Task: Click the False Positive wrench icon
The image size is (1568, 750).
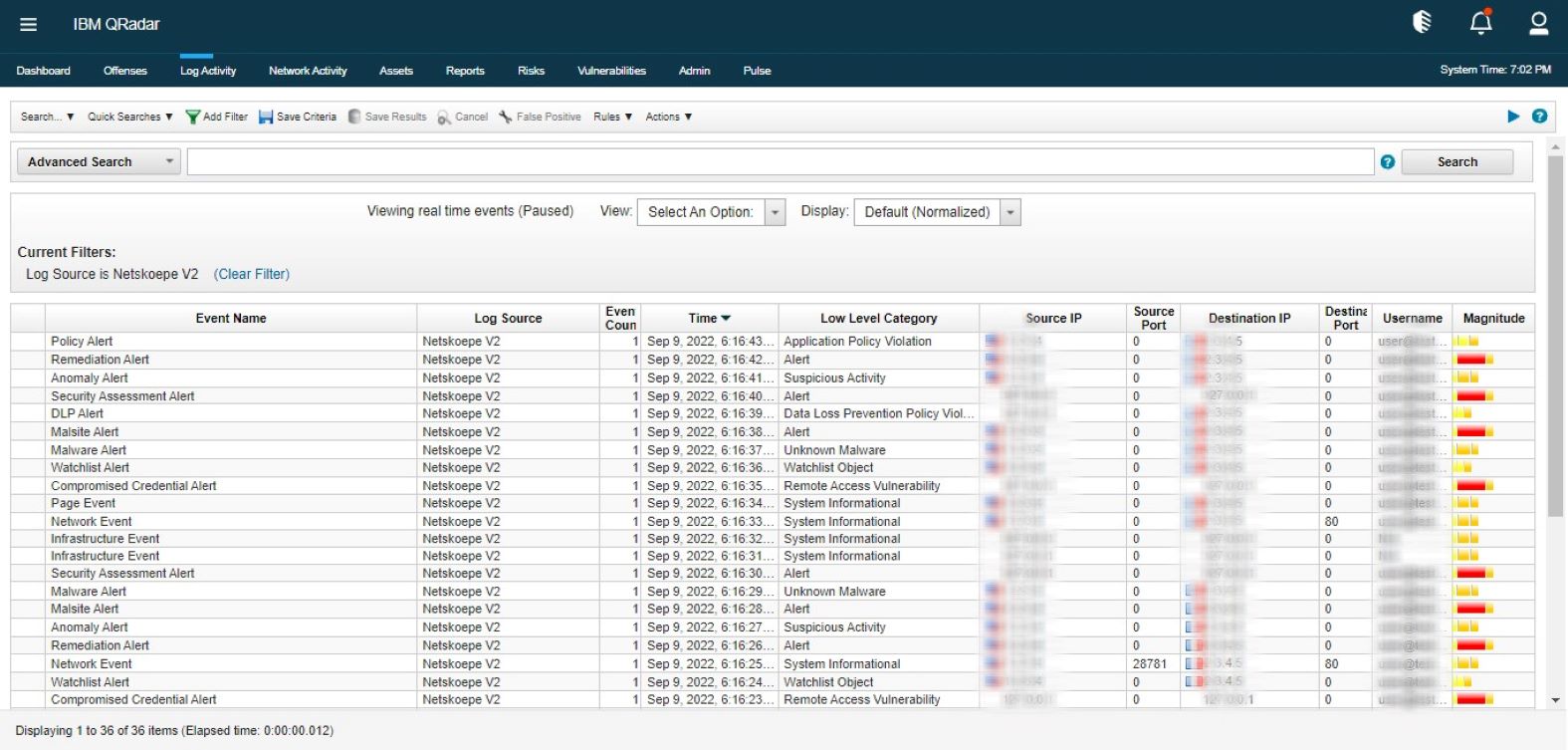Action: [506, 117]
